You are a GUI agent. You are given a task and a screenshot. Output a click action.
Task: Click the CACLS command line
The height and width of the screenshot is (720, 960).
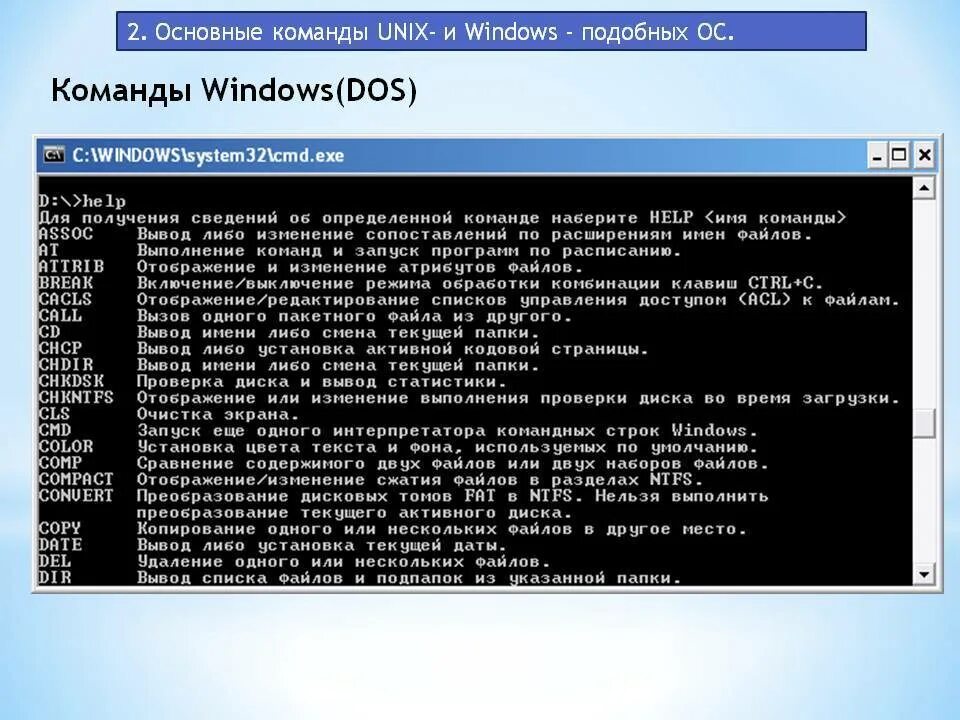pos(469,299)
